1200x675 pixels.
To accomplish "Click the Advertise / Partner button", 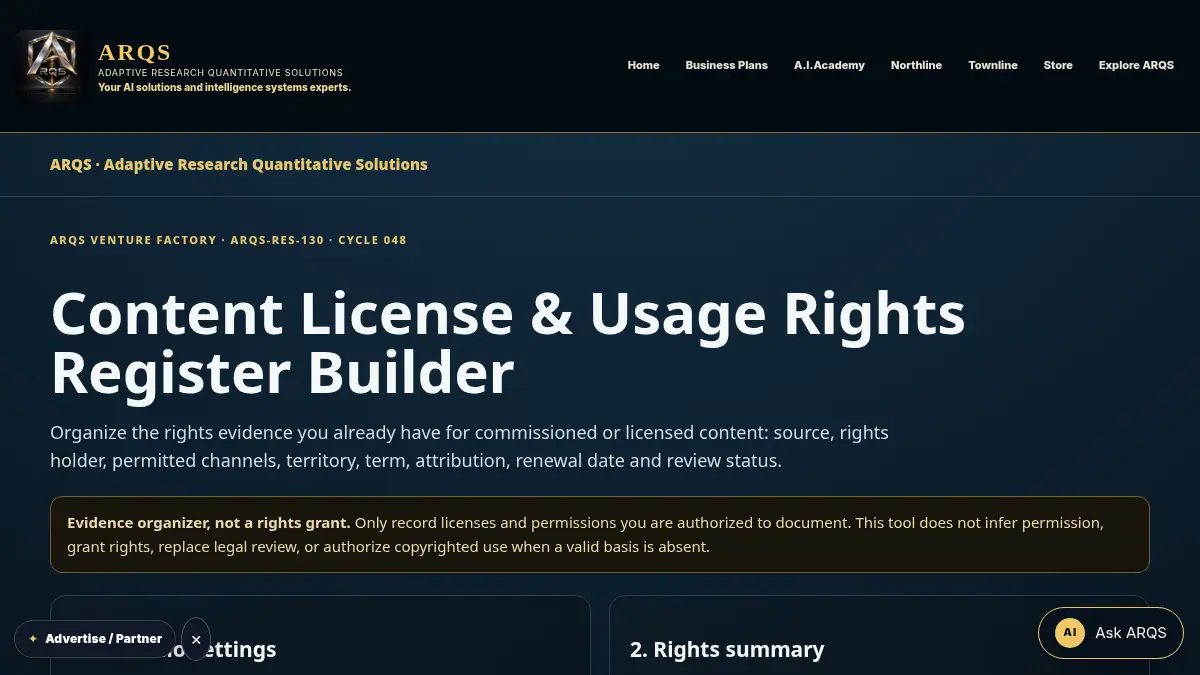I will point(95,639).
